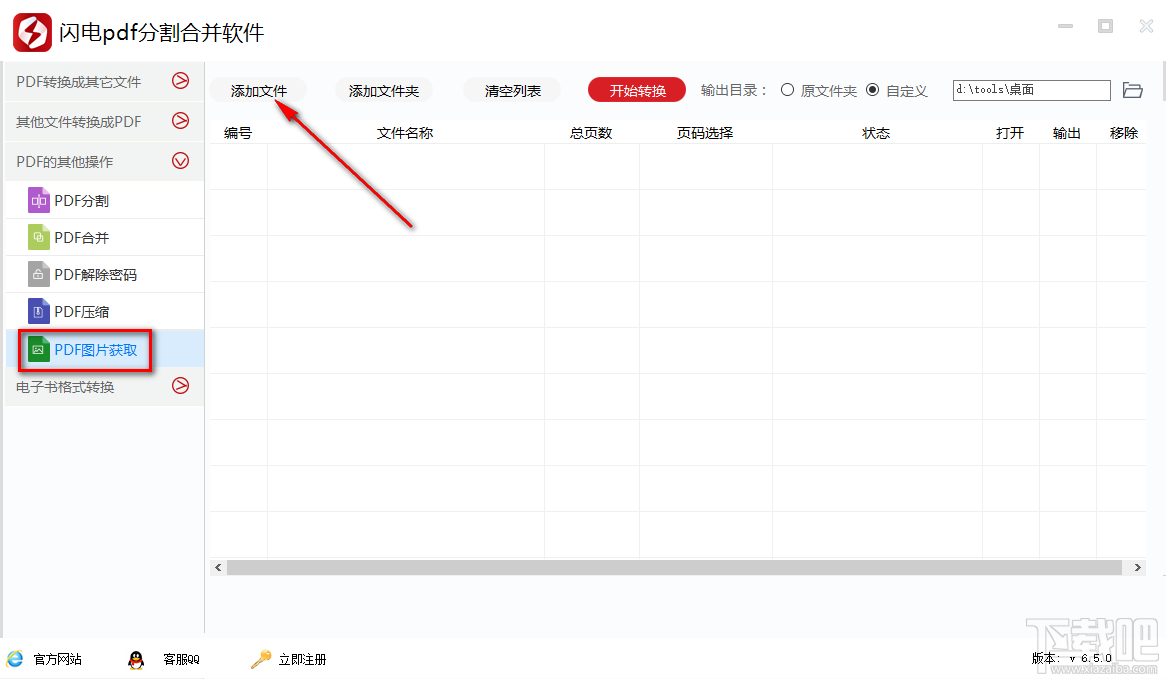1166x679 pixels.
Task: Select the PDF图片获取 image icon
Action: pyautogui.click(x=38, y=349)
